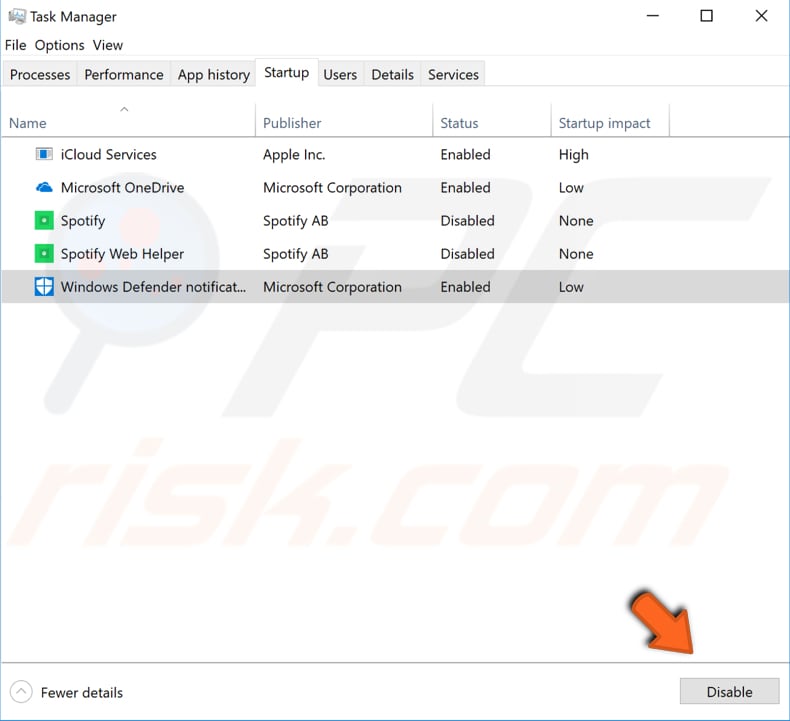790x721 pixels.
Task: Select the Windows Defender notificat... entry name
Action: [x=153, y=287]
